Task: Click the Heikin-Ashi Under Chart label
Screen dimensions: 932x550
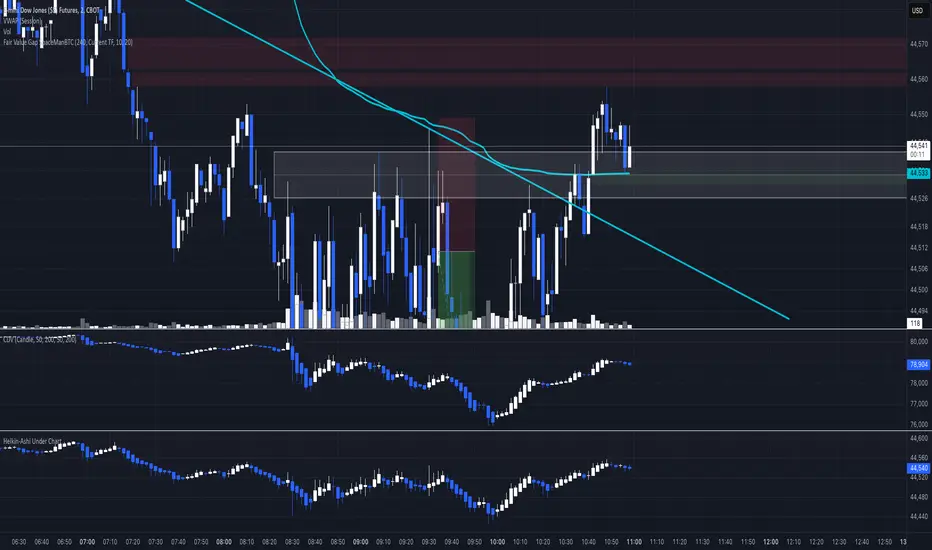Action: 32,441
